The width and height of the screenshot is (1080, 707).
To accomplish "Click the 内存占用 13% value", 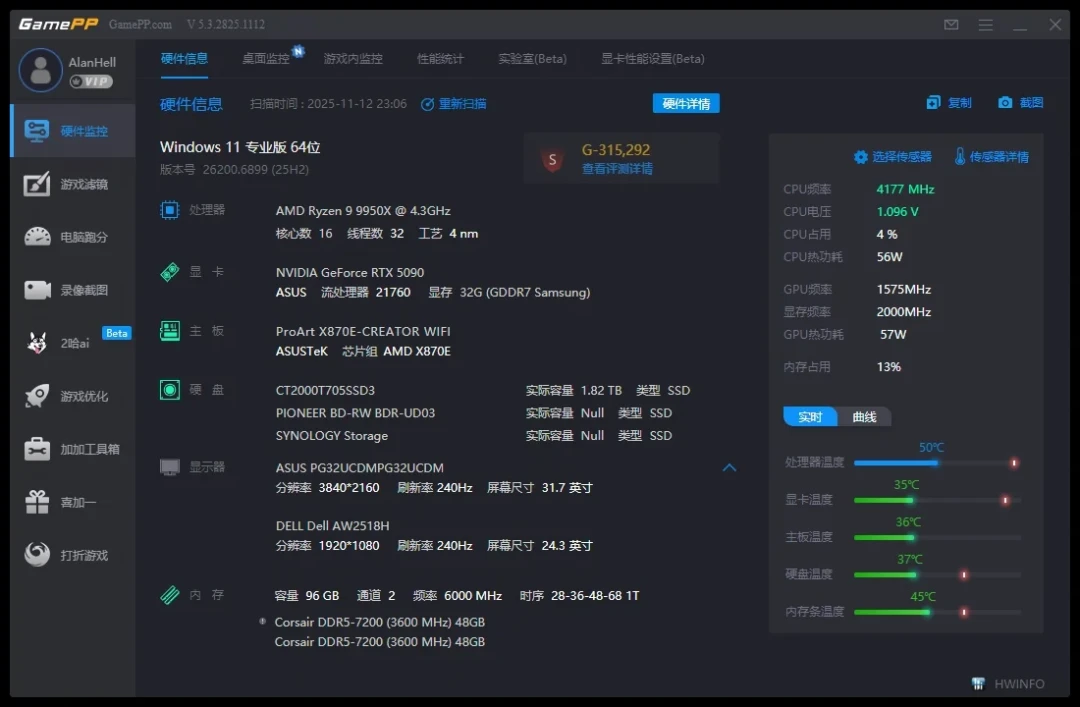I will point(889,367).
